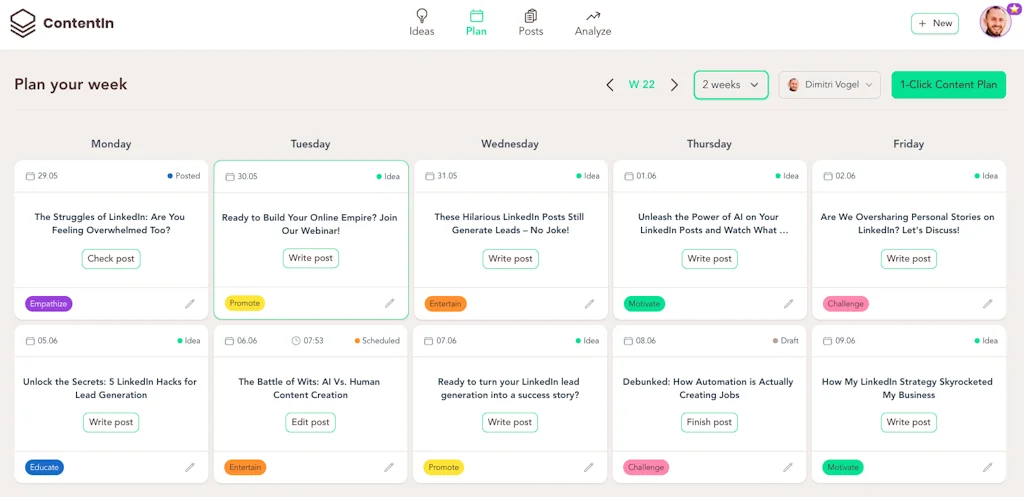Click the New button in header
1024x497 pixels.
point(934,23)
